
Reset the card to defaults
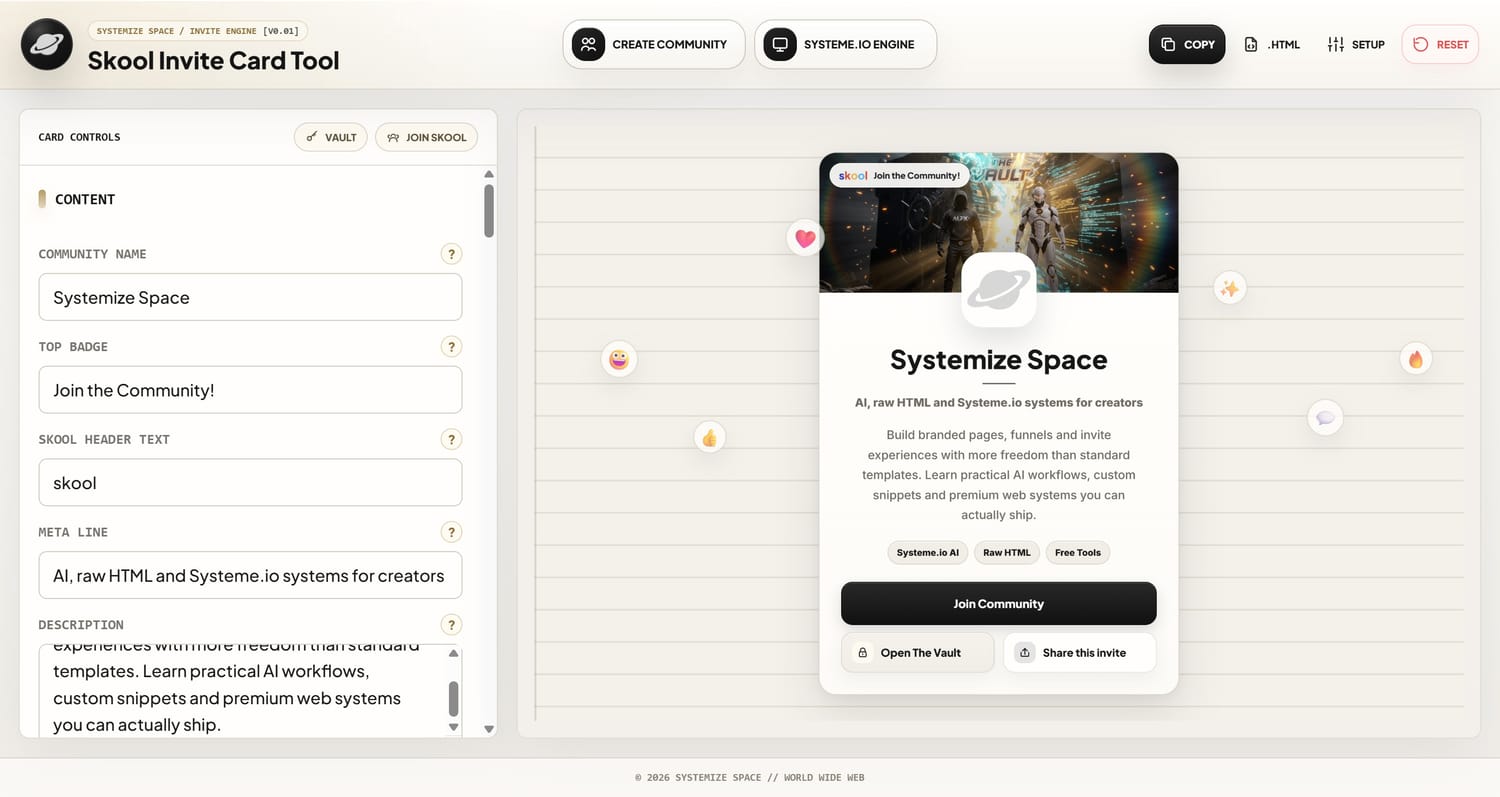[1440, 44]
